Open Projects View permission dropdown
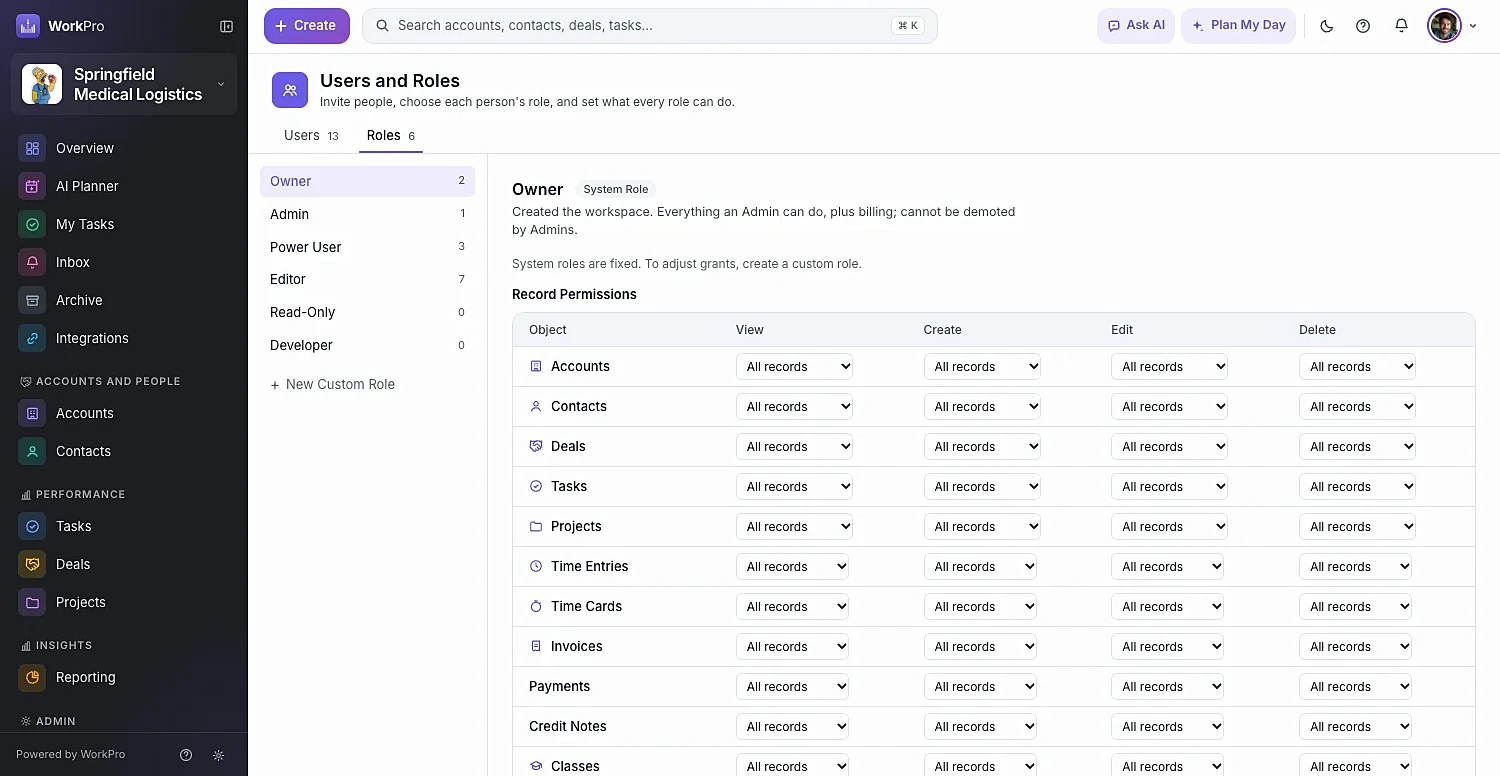1500x776 pixels. pos(794,527)
